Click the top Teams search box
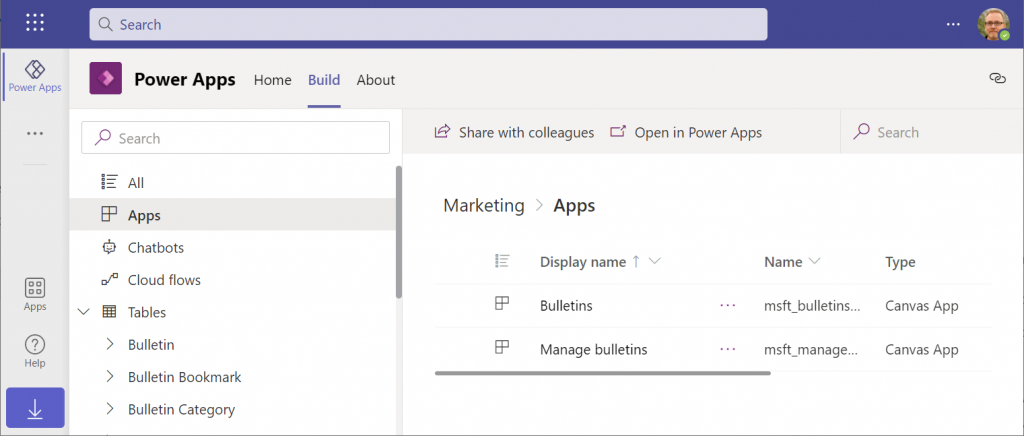Screen dimensions: 1024x436 click(x=428, y=24)
